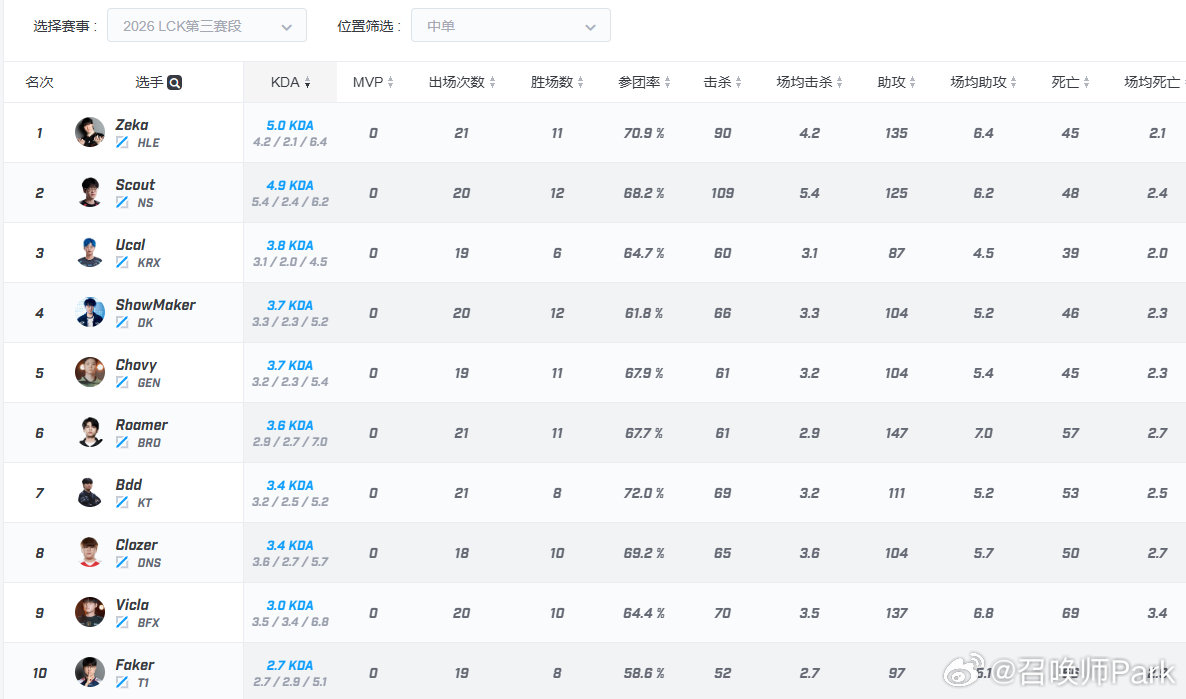Sort by 场均击杀 column header
Image resolution: width=1186 pixels, height=699 pixels.
[809, 82]
